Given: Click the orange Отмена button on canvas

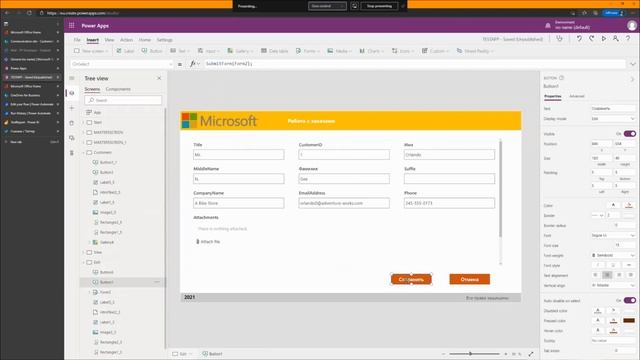Looking at the screenshot, I should click(x=469, y=279).
